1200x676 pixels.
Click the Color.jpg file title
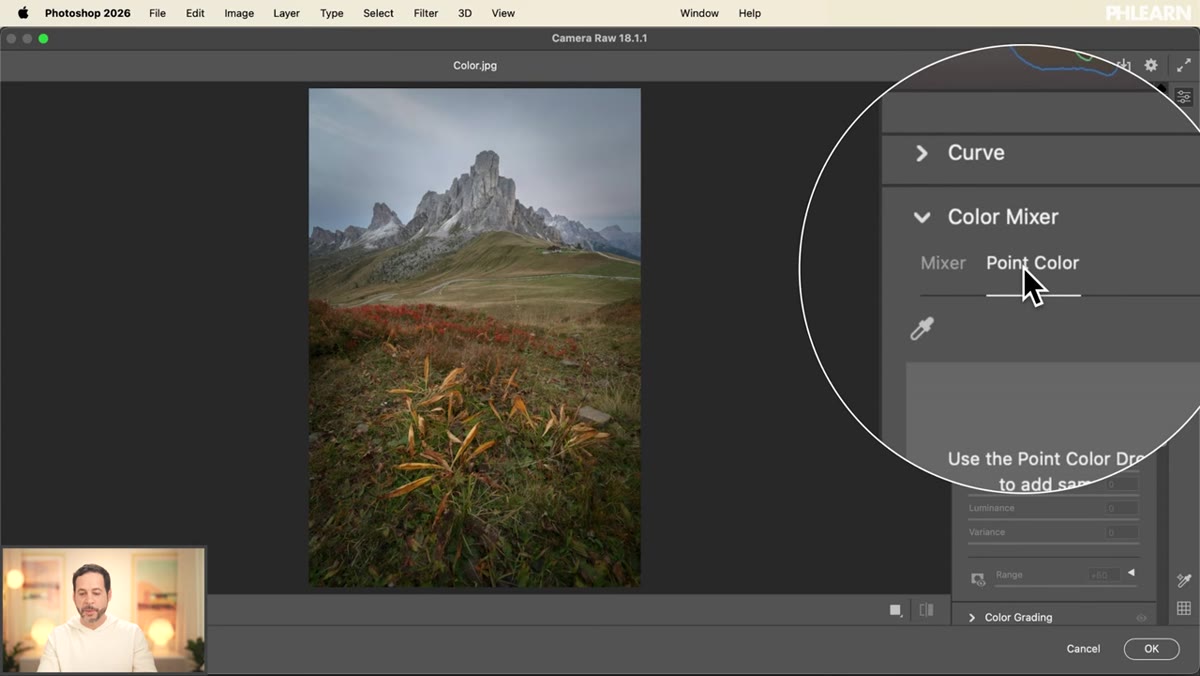click(475, 66)
